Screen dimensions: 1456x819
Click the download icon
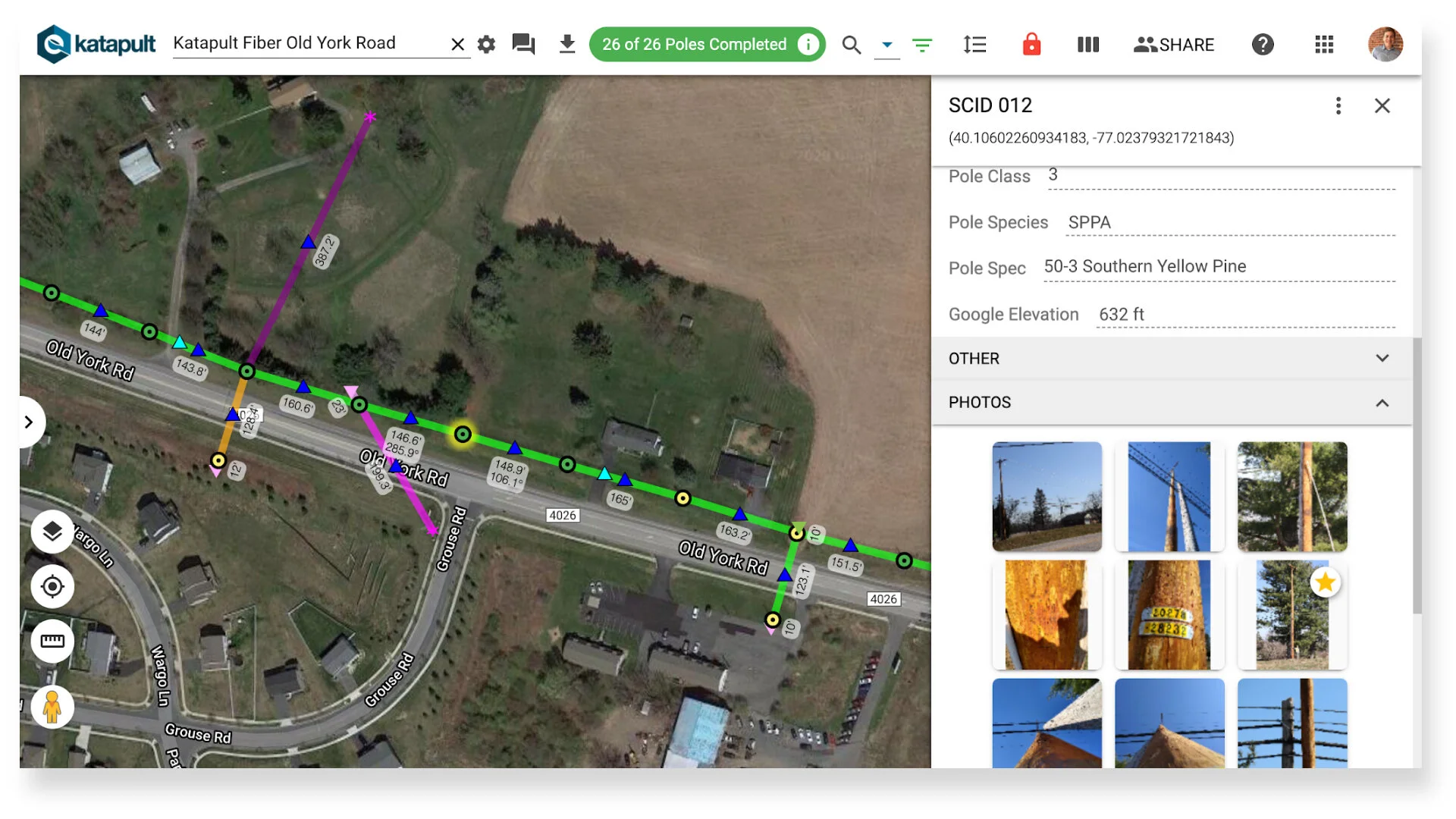[567, 44]
